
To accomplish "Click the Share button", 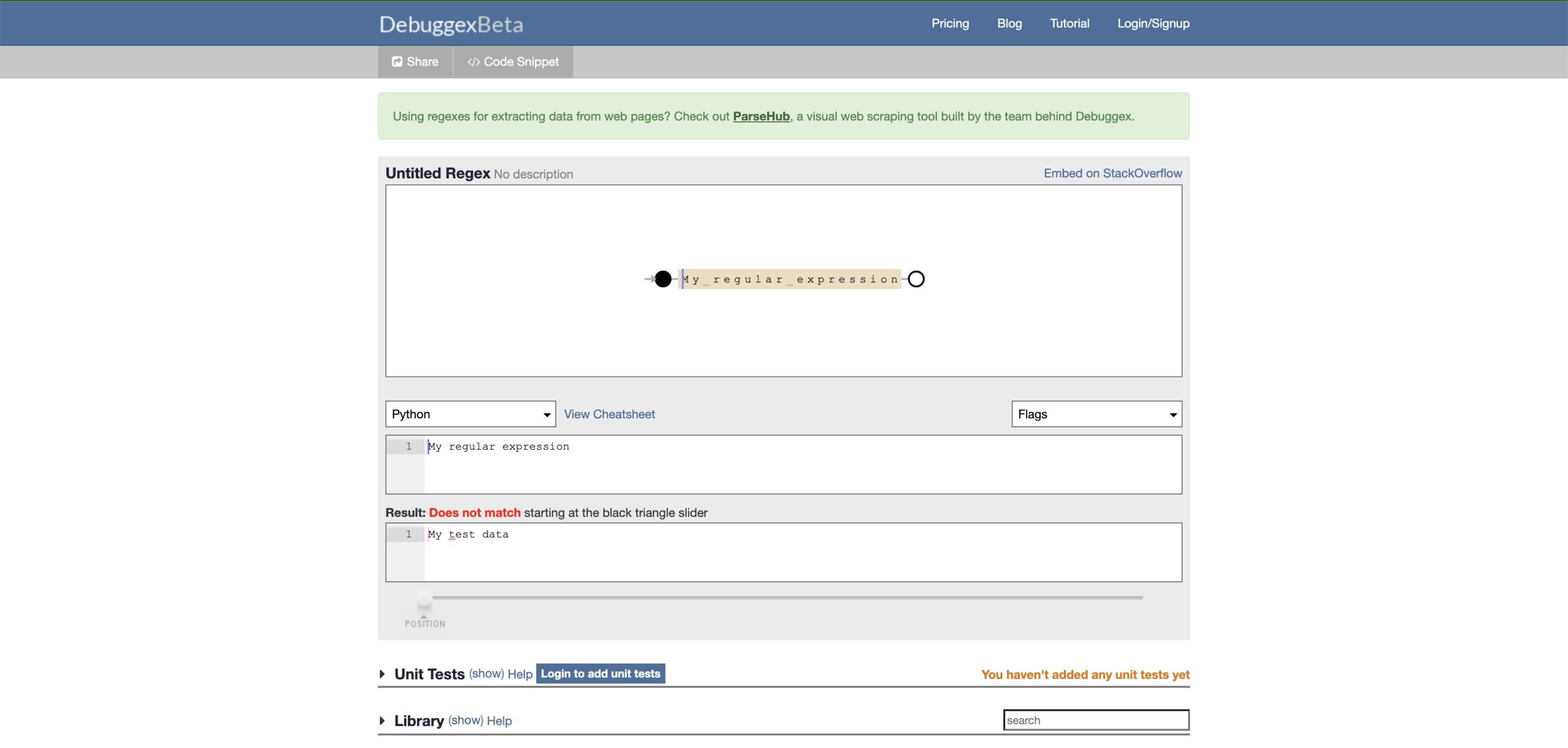I will 415,62.
